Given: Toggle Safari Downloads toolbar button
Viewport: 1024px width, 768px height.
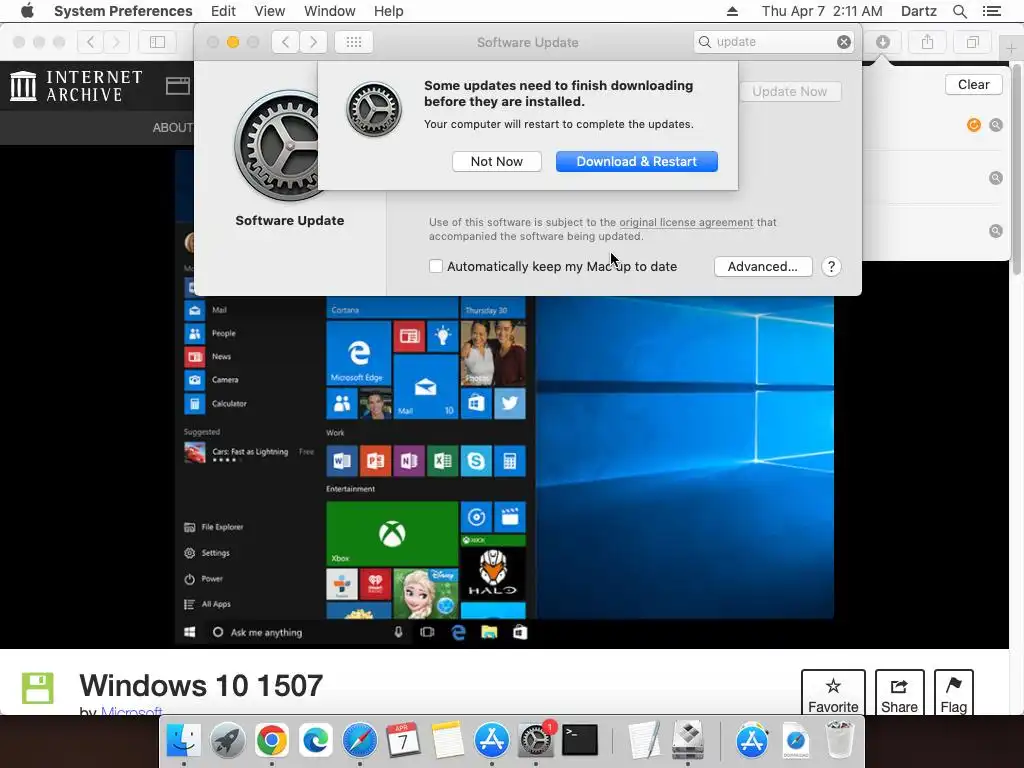Looking at the screenshot, I should (x=883, y=42).
